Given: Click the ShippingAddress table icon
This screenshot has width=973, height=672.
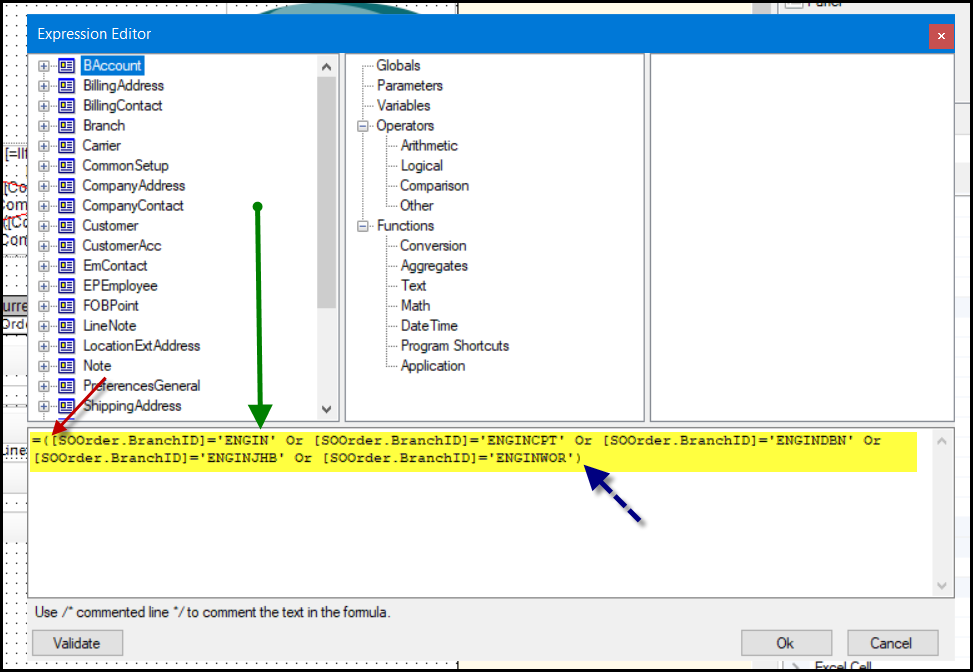Looking at the screenshot, I should point(67,406).
